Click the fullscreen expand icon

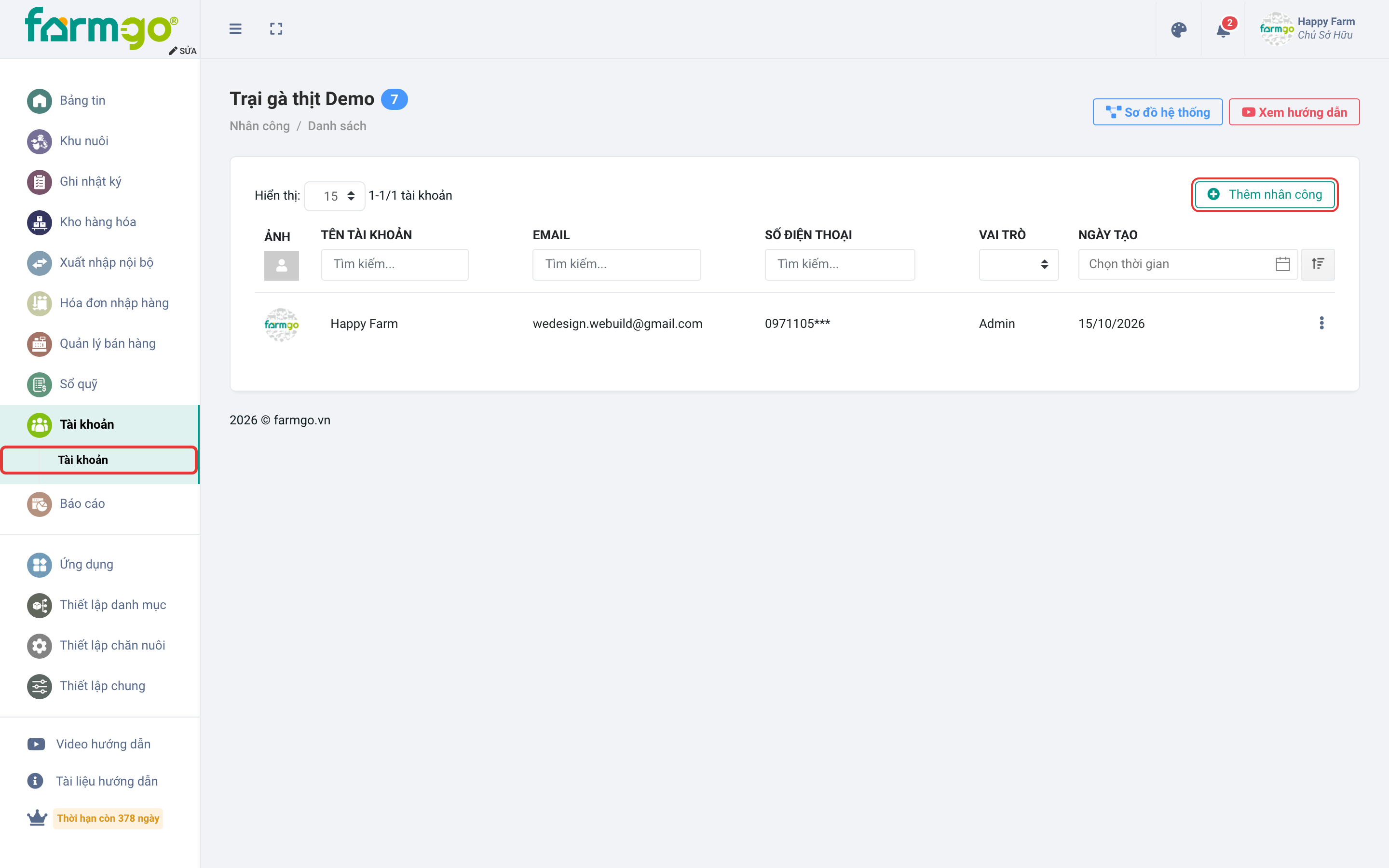[x=276, y=29]
